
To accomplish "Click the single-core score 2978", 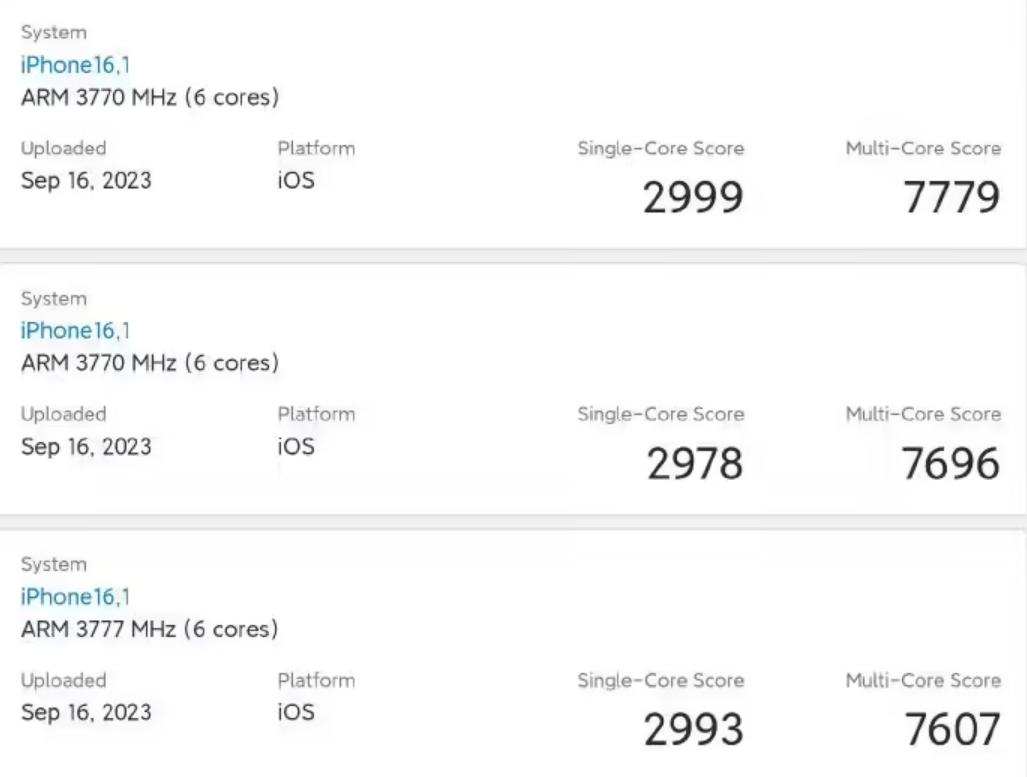I will (x=695, y=463).
